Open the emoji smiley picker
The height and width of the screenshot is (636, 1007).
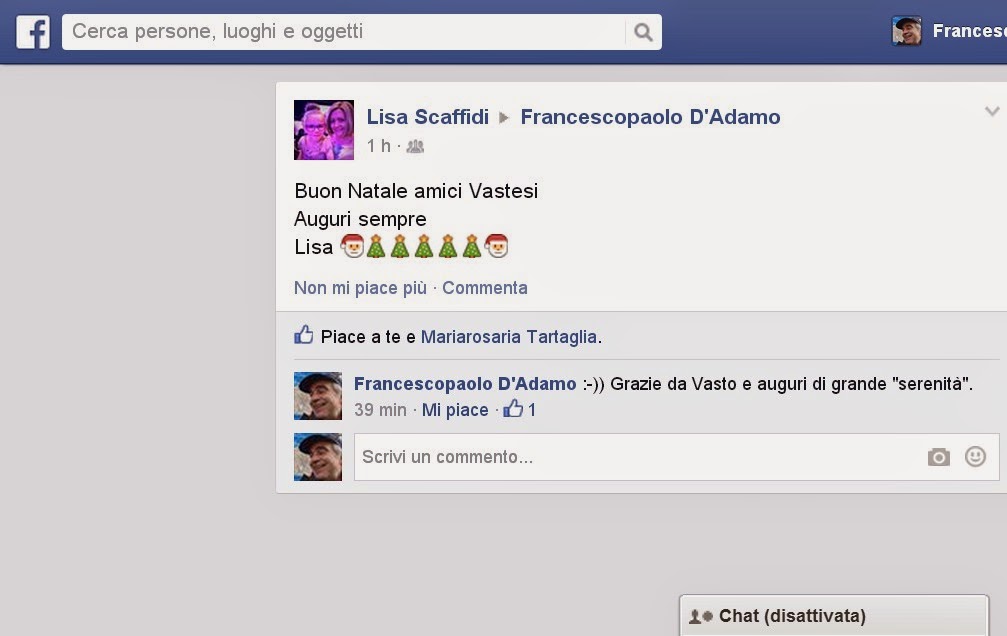[975, 456]
